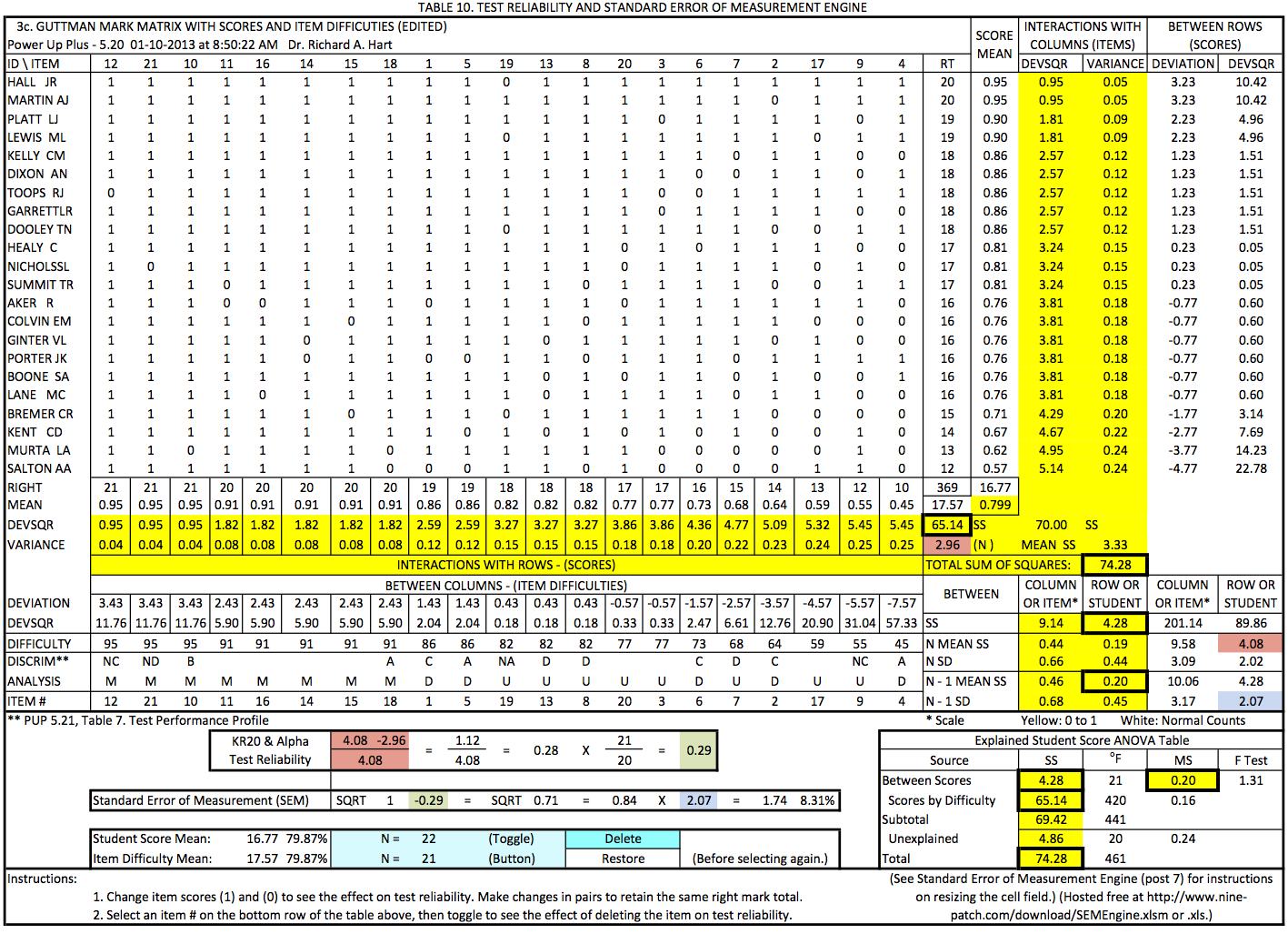Click the Scores by Difficulty source row
The height and width of the screenshot is (934, 1288).
click(x=942, y=800)
